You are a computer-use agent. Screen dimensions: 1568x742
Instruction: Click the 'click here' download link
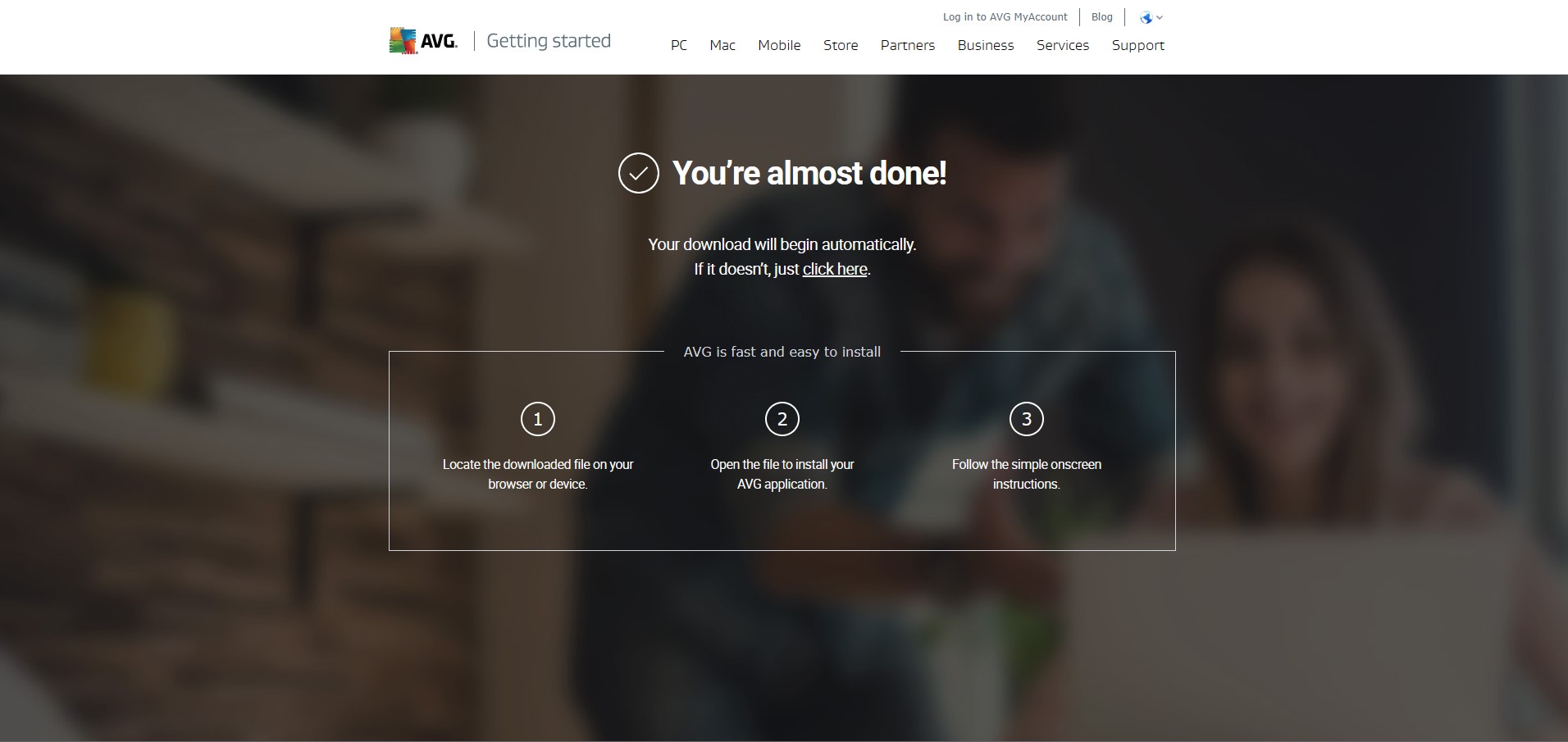(835, 269)
